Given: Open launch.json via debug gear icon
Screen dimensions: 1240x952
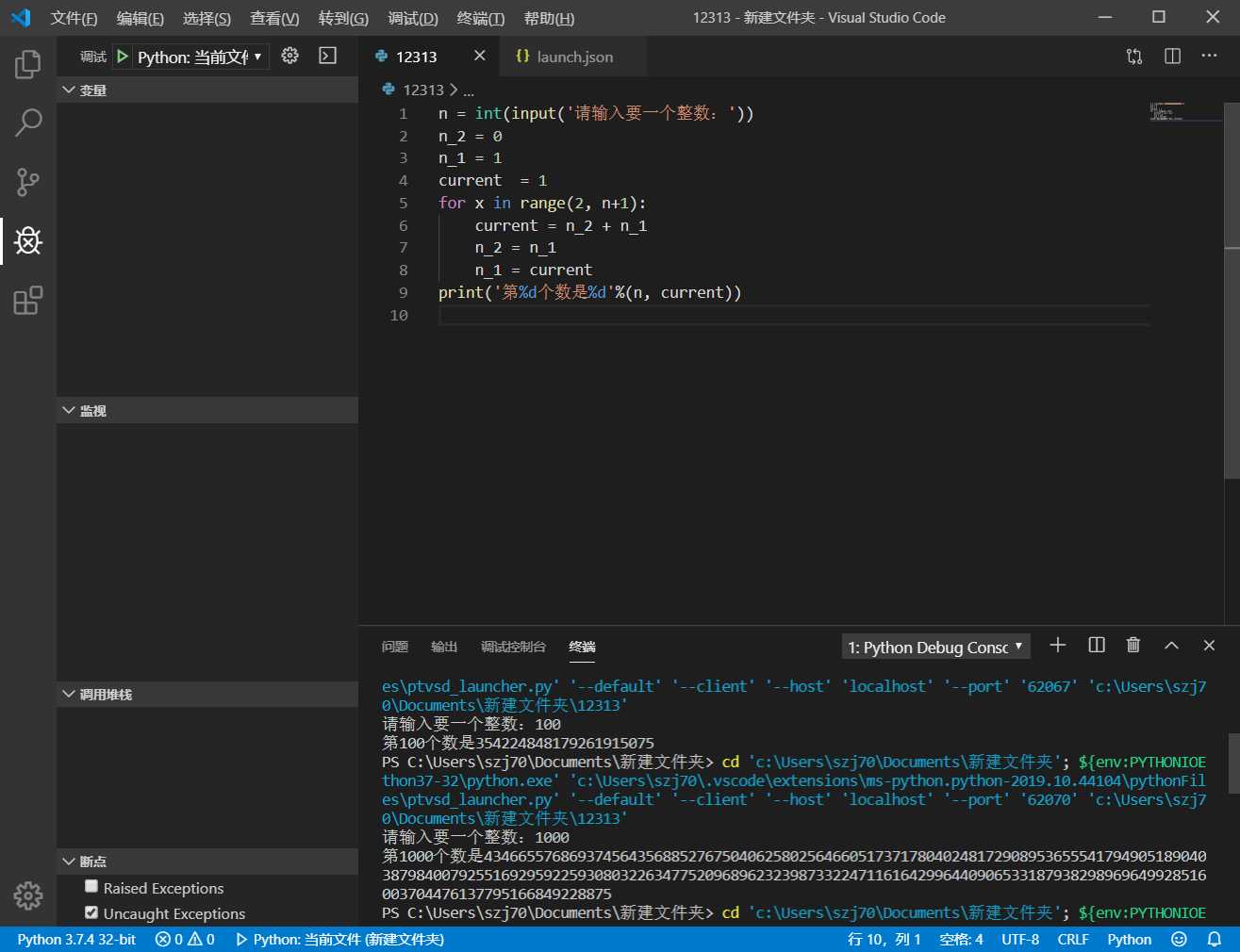Looking at the screenshot, I should pyautogui.click(x=290, y=57).
